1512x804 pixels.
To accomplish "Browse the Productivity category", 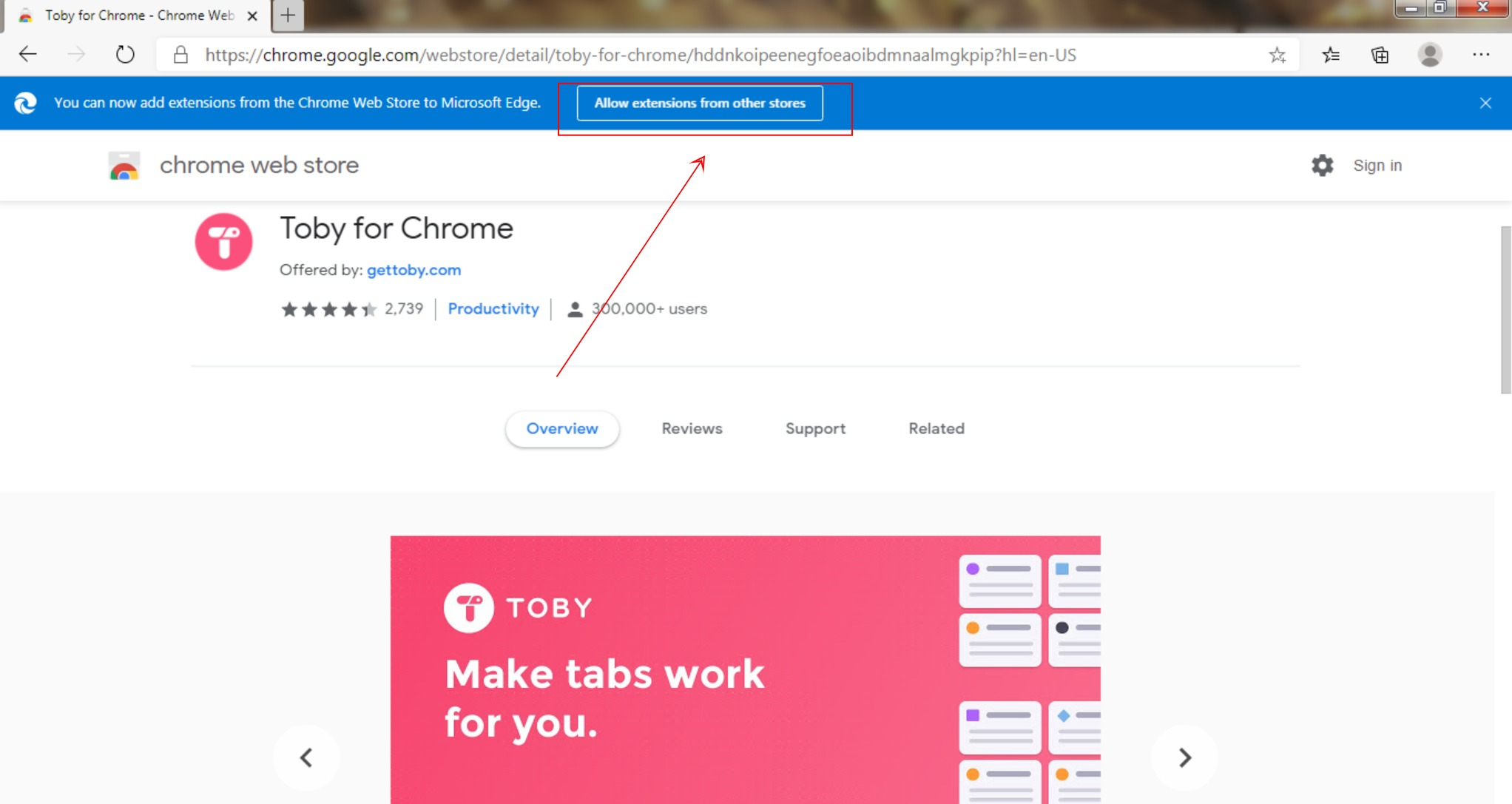I will point(493,309).
